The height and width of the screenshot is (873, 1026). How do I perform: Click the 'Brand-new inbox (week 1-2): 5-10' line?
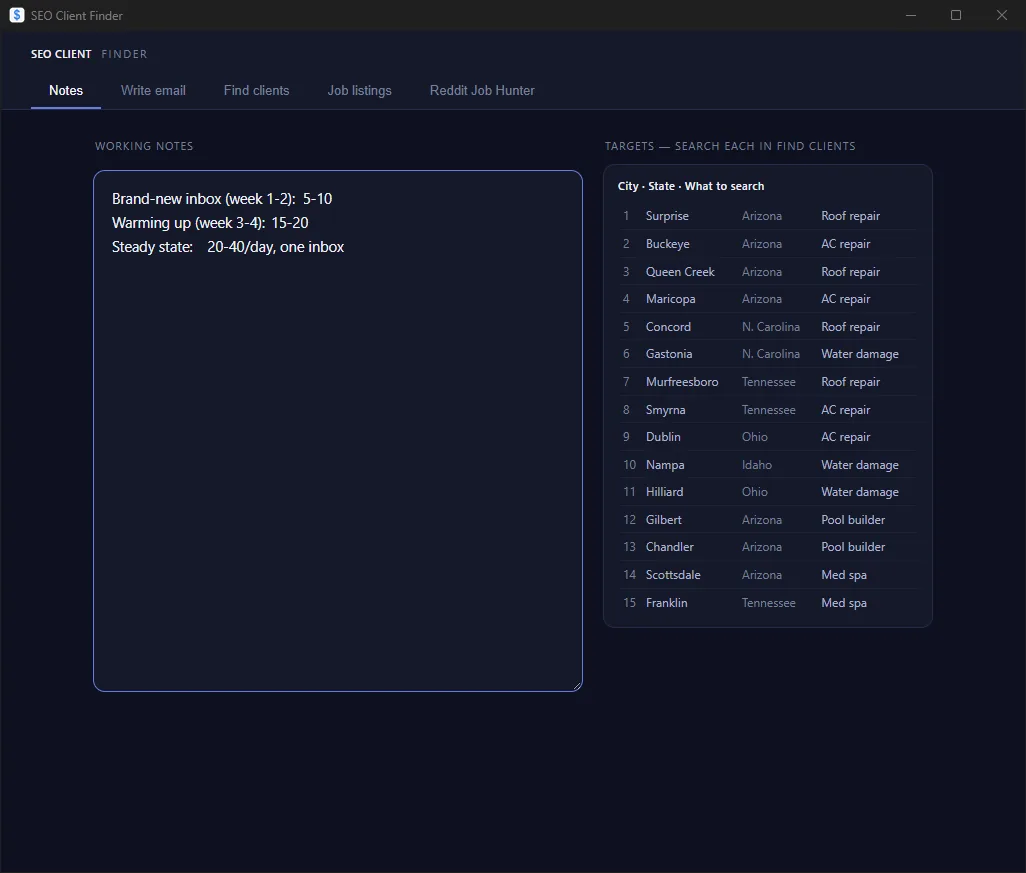click(x=222, y=199)
